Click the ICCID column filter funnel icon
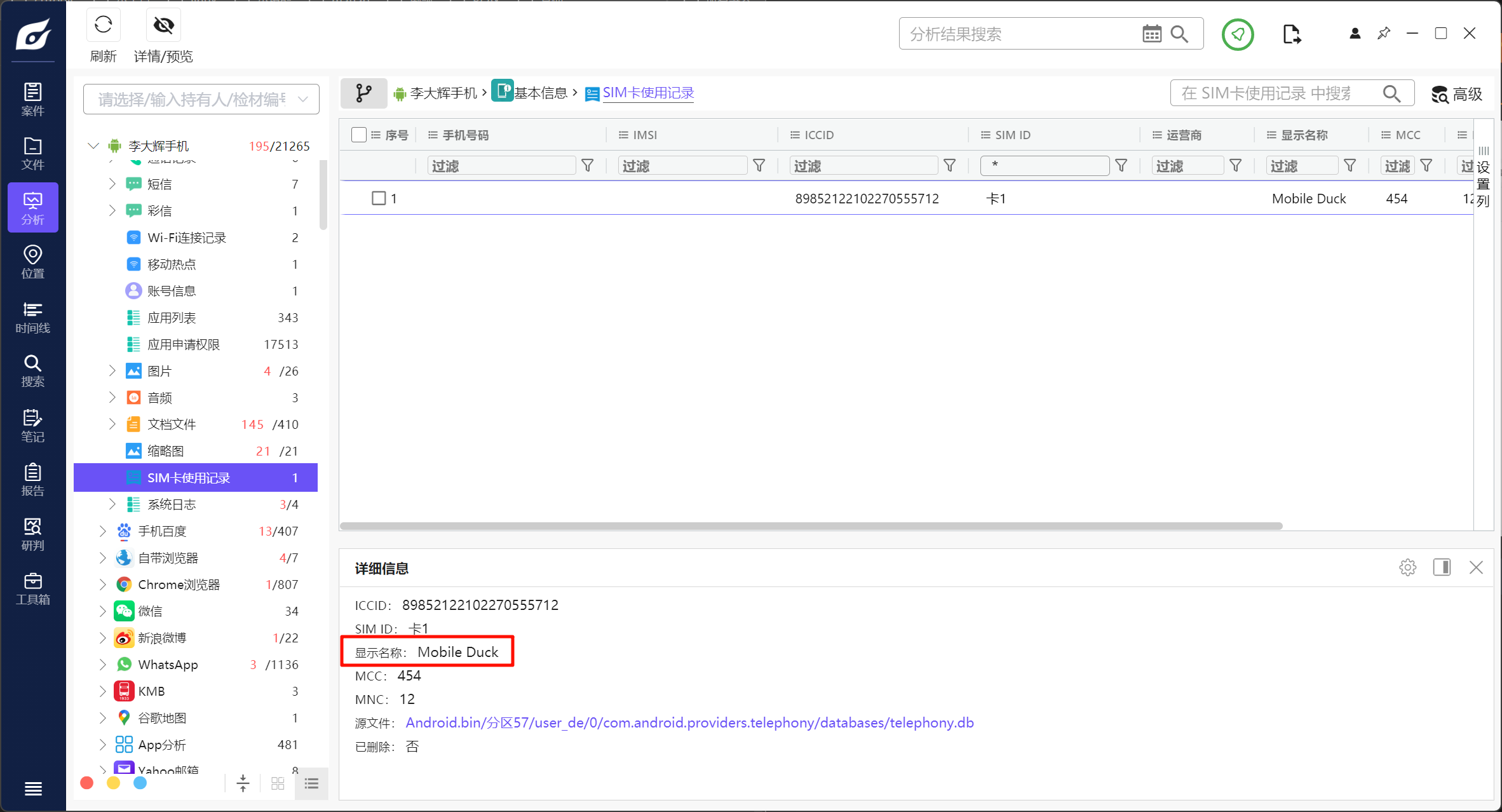The image size is (1502, 812). point(949,166)
